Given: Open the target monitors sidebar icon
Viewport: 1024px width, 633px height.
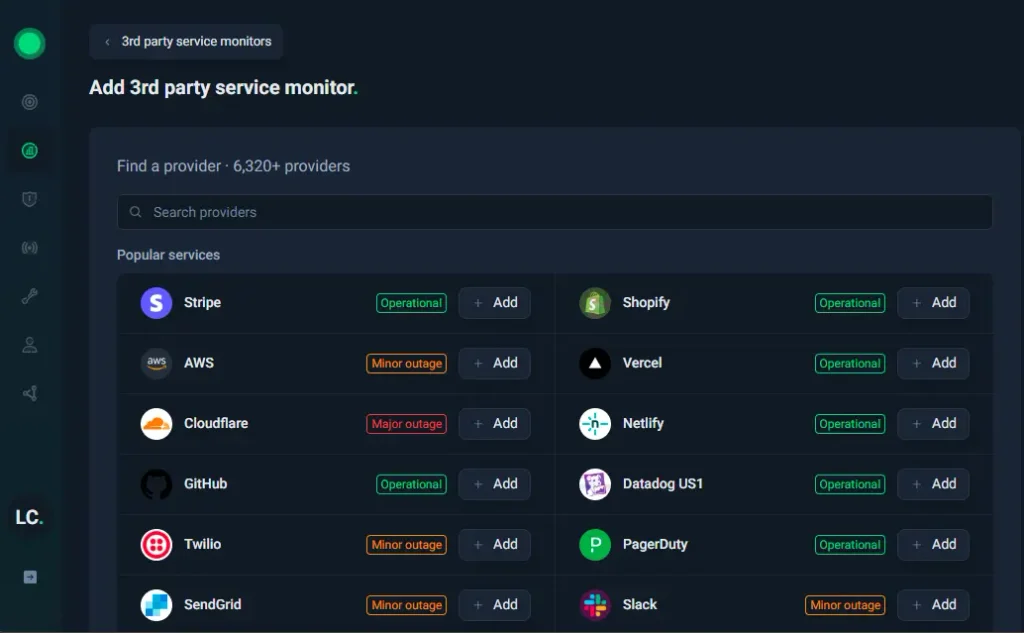Looking at the screenshot, I should (29, 102).
